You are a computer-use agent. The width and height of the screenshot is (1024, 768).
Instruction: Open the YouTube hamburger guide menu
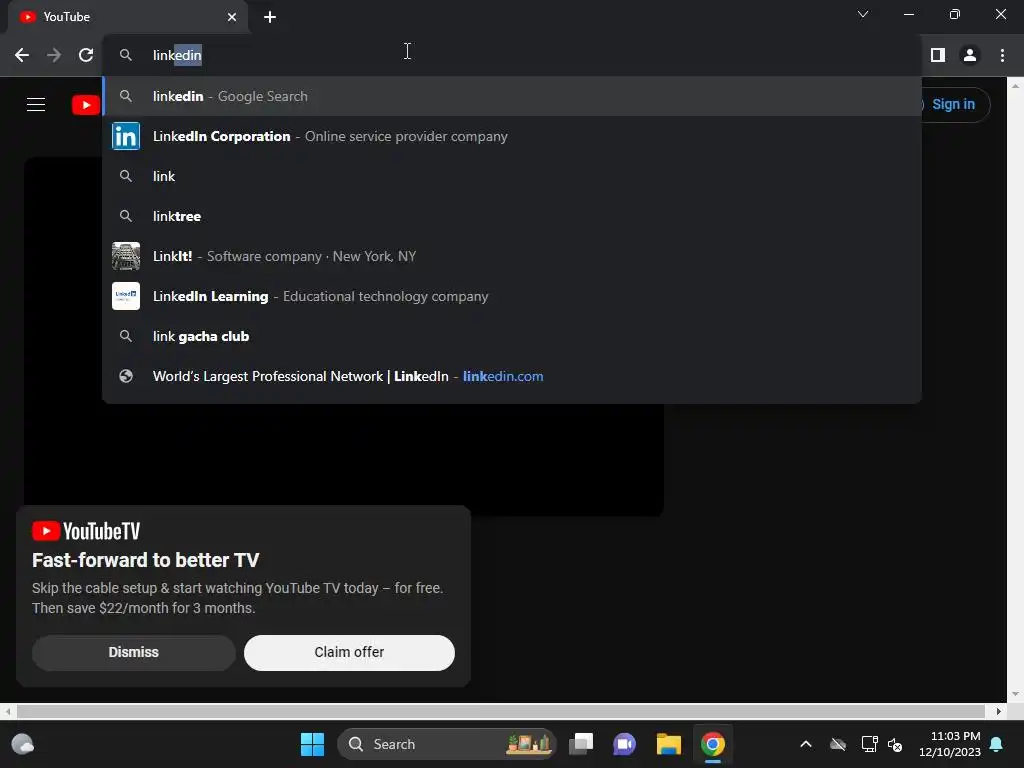(36, 104)
